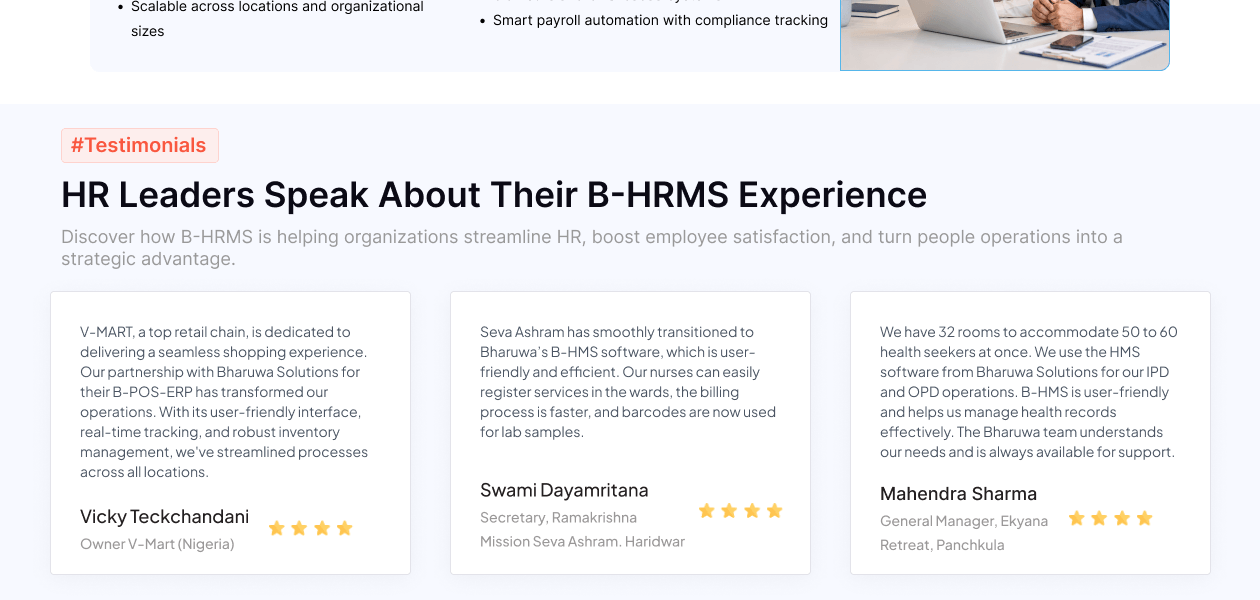
Task: Click the #Testimonials tag badge
Action: coord(140,145)
